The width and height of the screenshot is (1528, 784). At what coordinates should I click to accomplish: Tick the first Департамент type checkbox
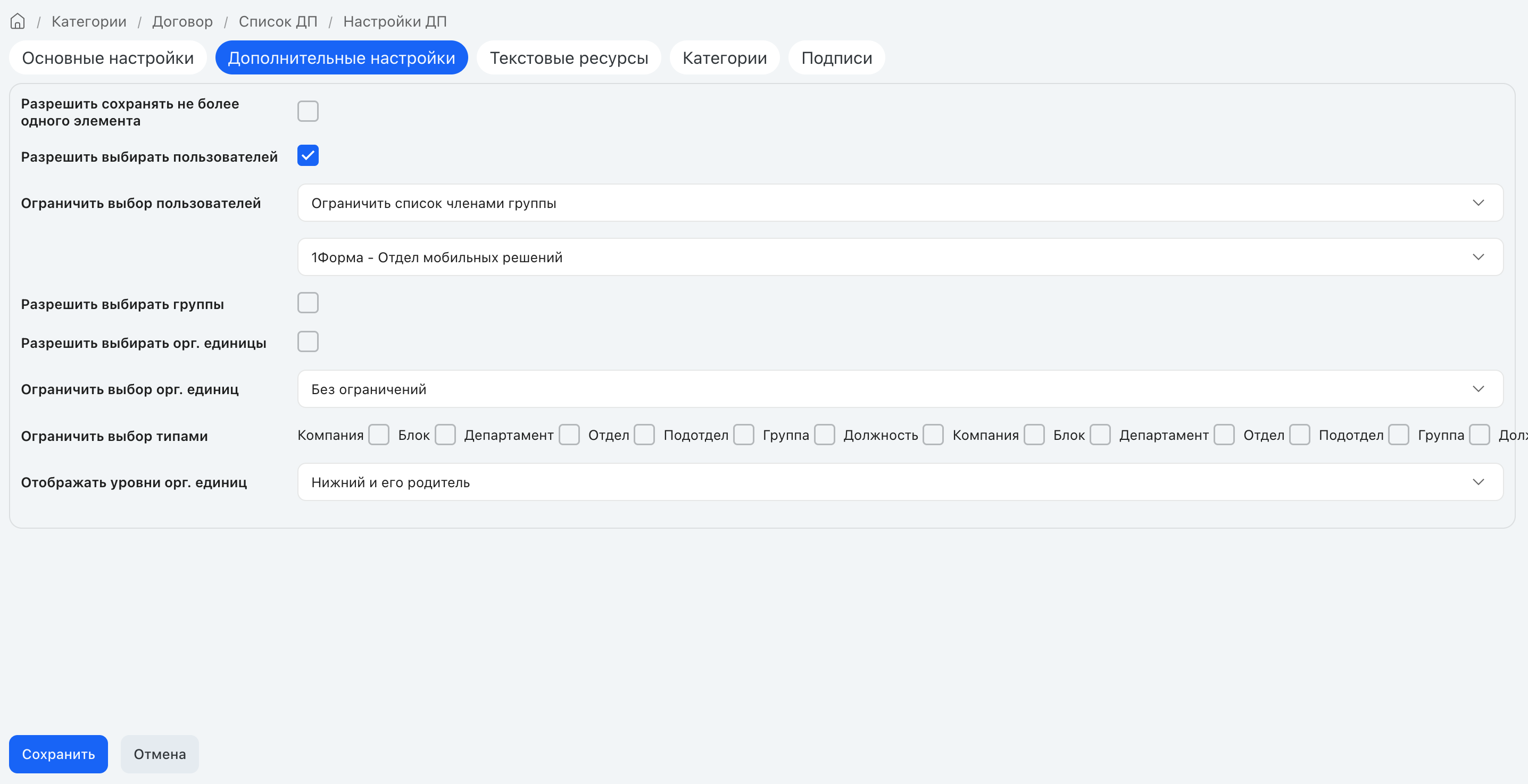(x=569, y=435)
